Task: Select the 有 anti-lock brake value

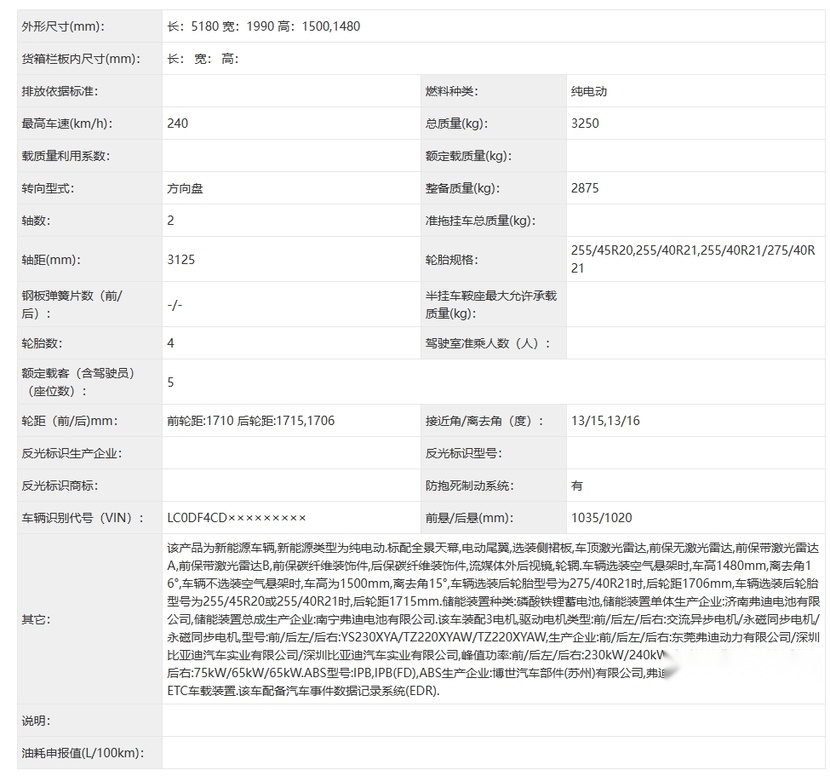Action: 577,485
